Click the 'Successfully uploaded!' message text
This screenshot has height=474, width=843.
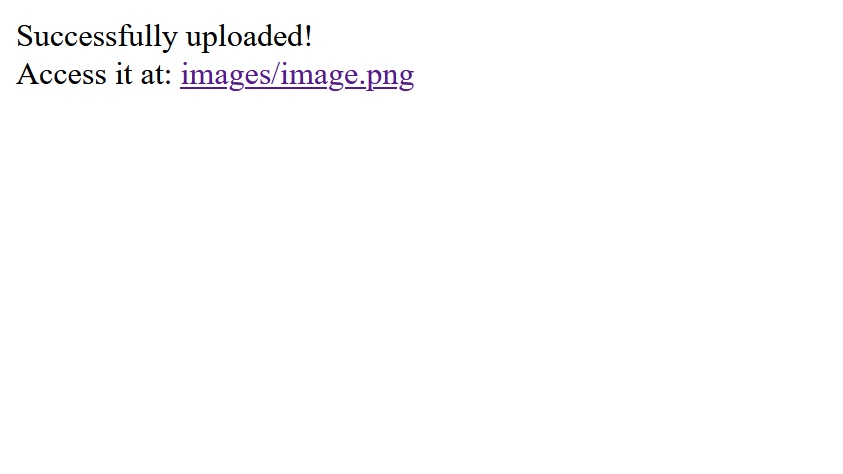164,37
